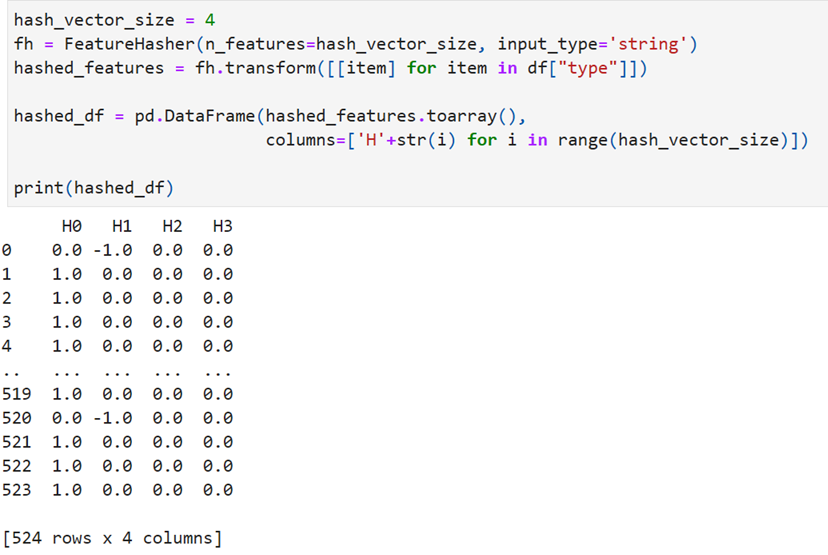Click the print(hashed_df) statement
Viewport: 828px width, 555px height.
[x=94, y=188]
